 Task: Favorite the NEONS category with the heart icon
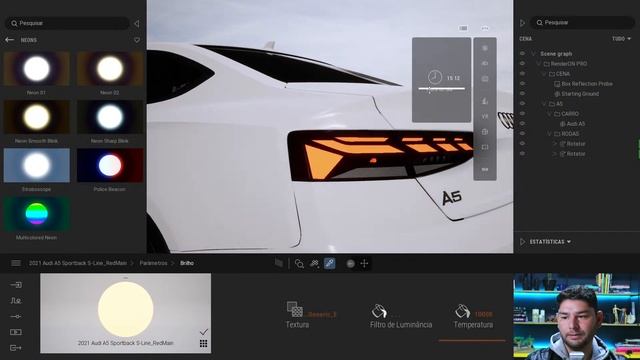pos(137,40)
